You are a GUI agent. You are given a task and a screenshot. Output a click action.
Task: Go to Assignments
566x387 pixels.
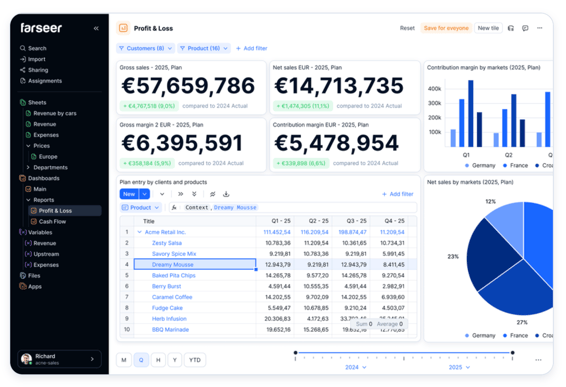(41, 81)
